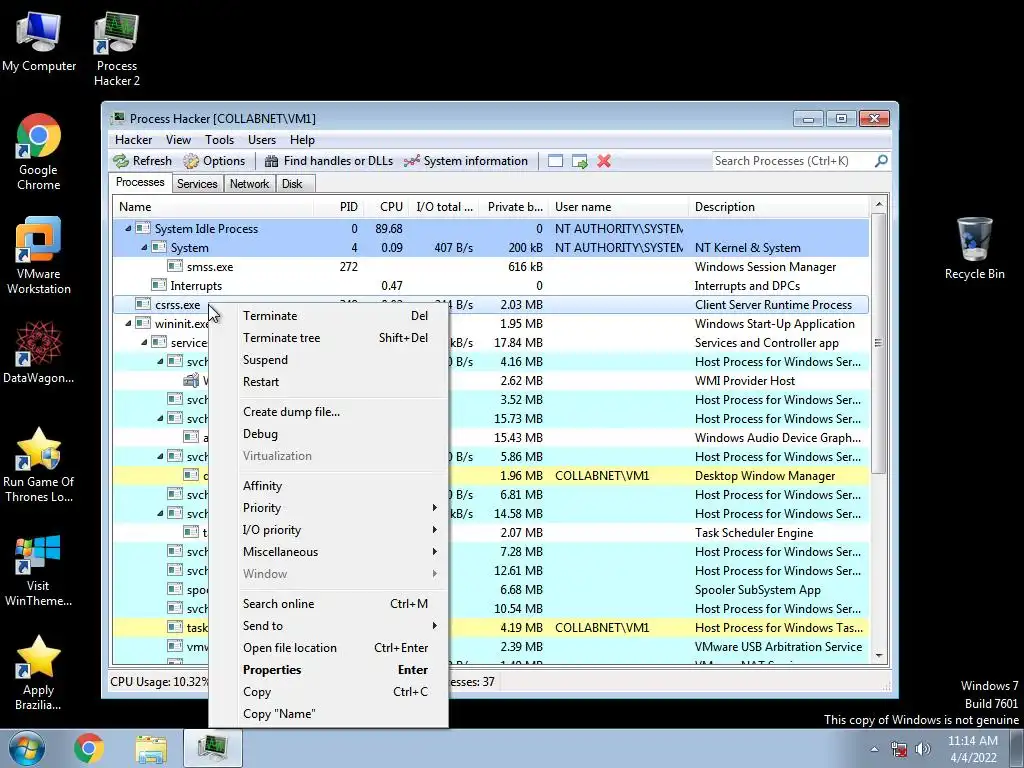Click the find window and thread icon
Viewport: 1024px width, 768px height.
point(579,161)
